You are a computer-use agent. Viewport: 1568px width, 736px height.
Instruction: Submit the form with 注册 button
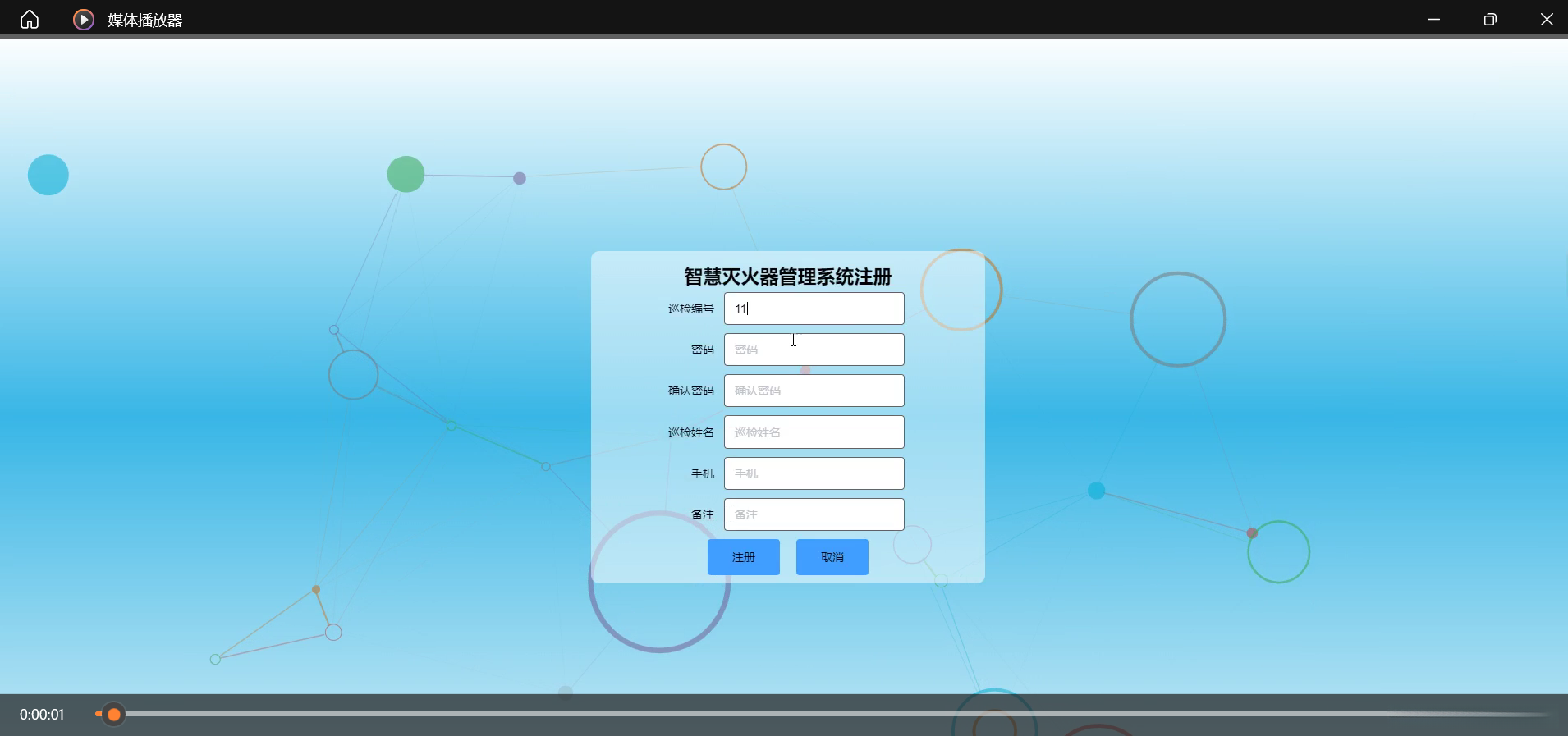click(744, 557)
